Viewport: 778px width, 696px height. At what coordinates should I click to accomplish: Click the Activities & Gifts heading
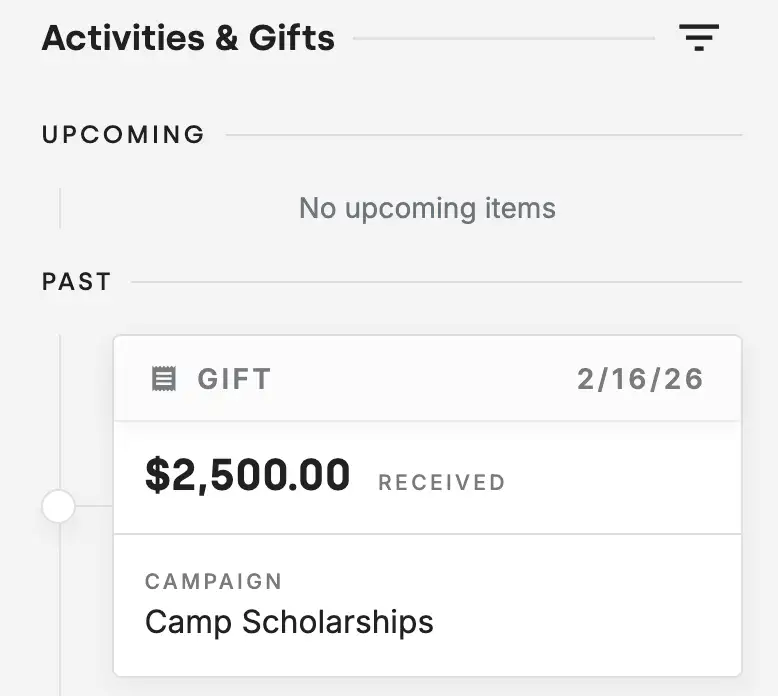(188, 39)
